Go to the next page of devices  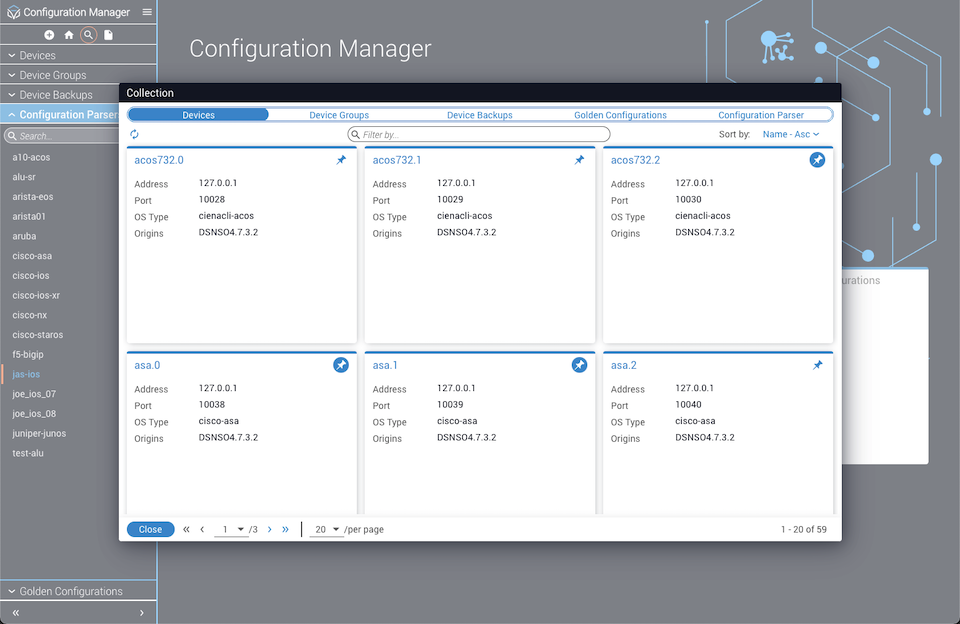tap(270, 529)
